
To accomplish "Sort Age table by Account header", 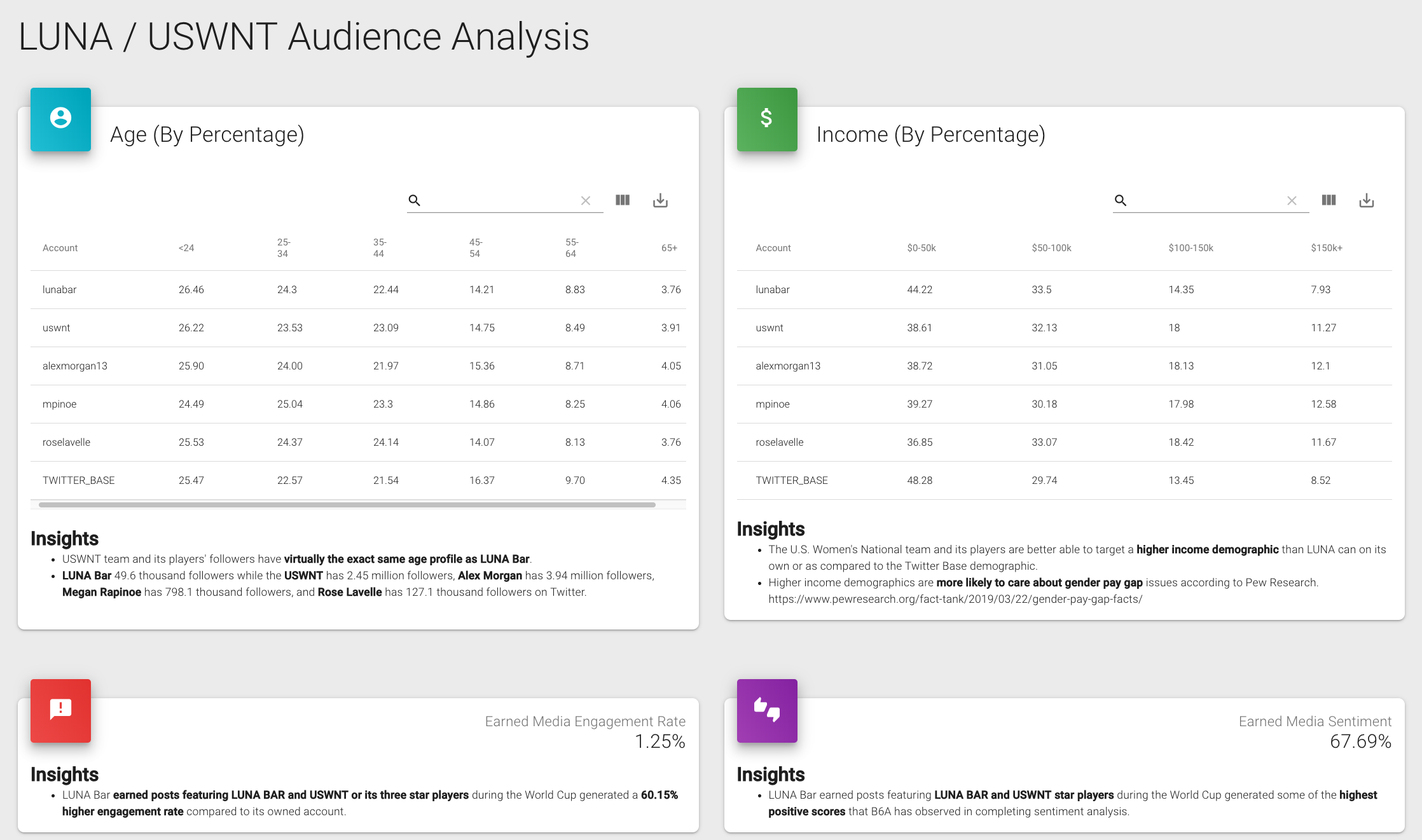I will coord(60,248).
